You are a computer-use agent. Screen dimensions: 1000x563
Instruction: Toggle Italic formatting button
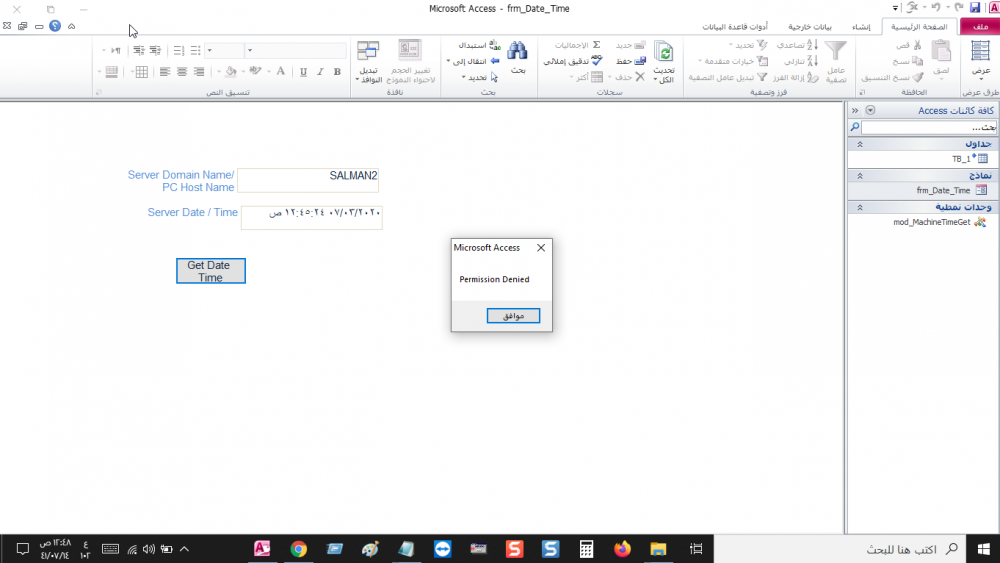click(x=320, y=71)
